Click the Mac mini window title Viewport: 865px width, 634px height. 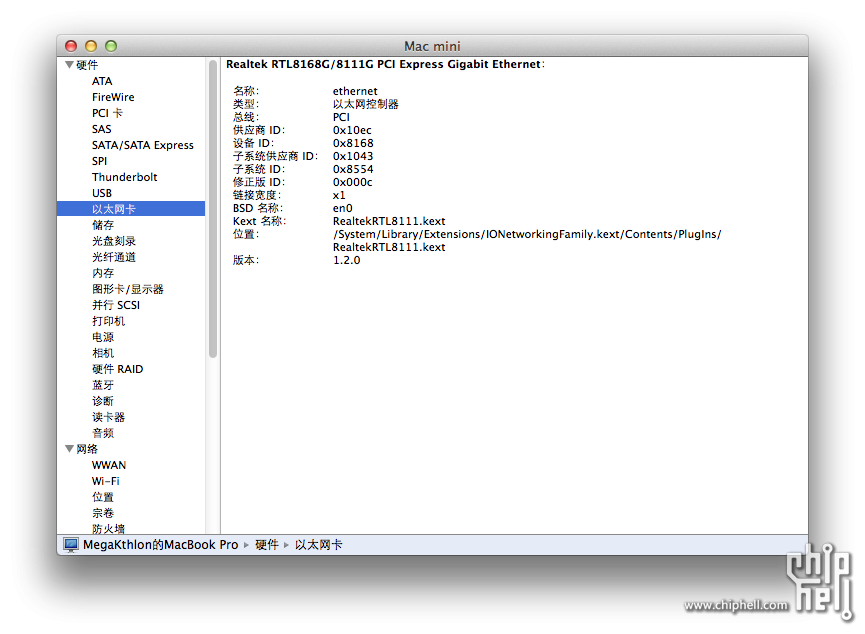(432, 46)
